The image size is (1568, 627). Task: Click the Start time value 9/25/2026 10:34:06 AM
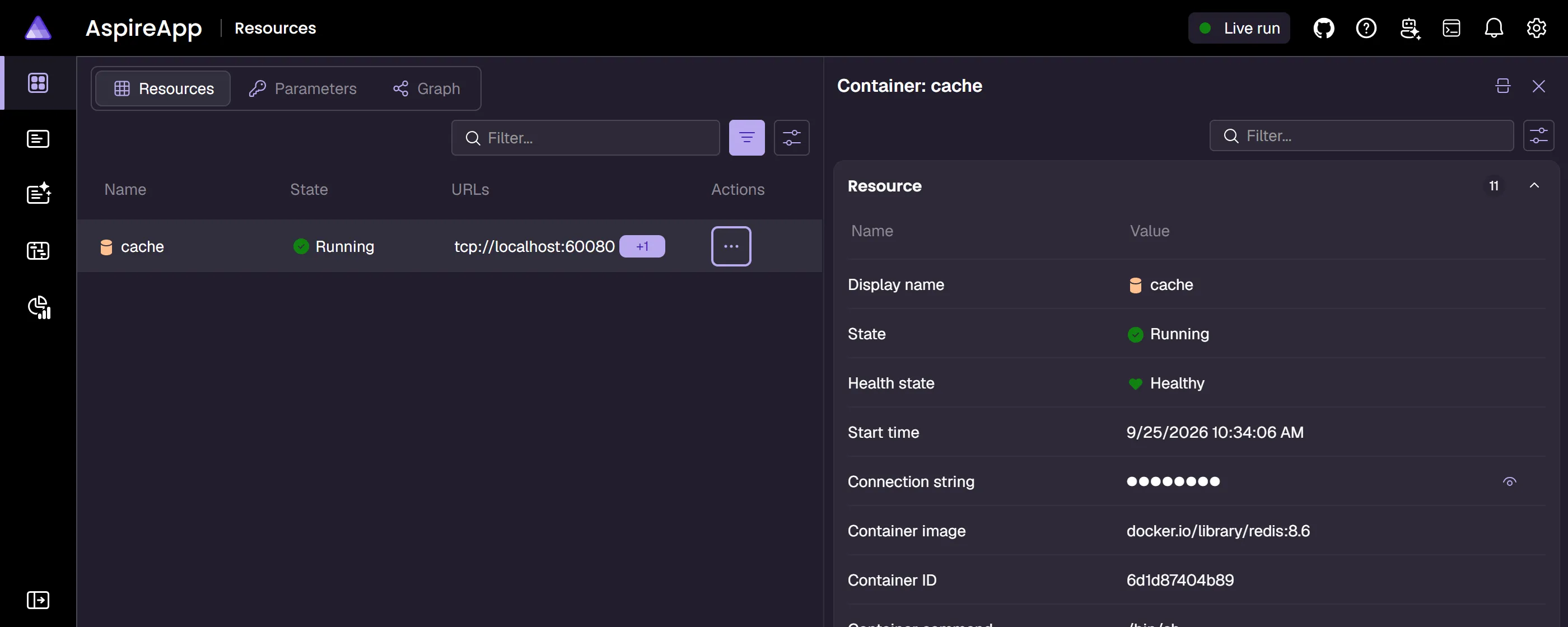pyautogui.click(x=1214, y=432)
